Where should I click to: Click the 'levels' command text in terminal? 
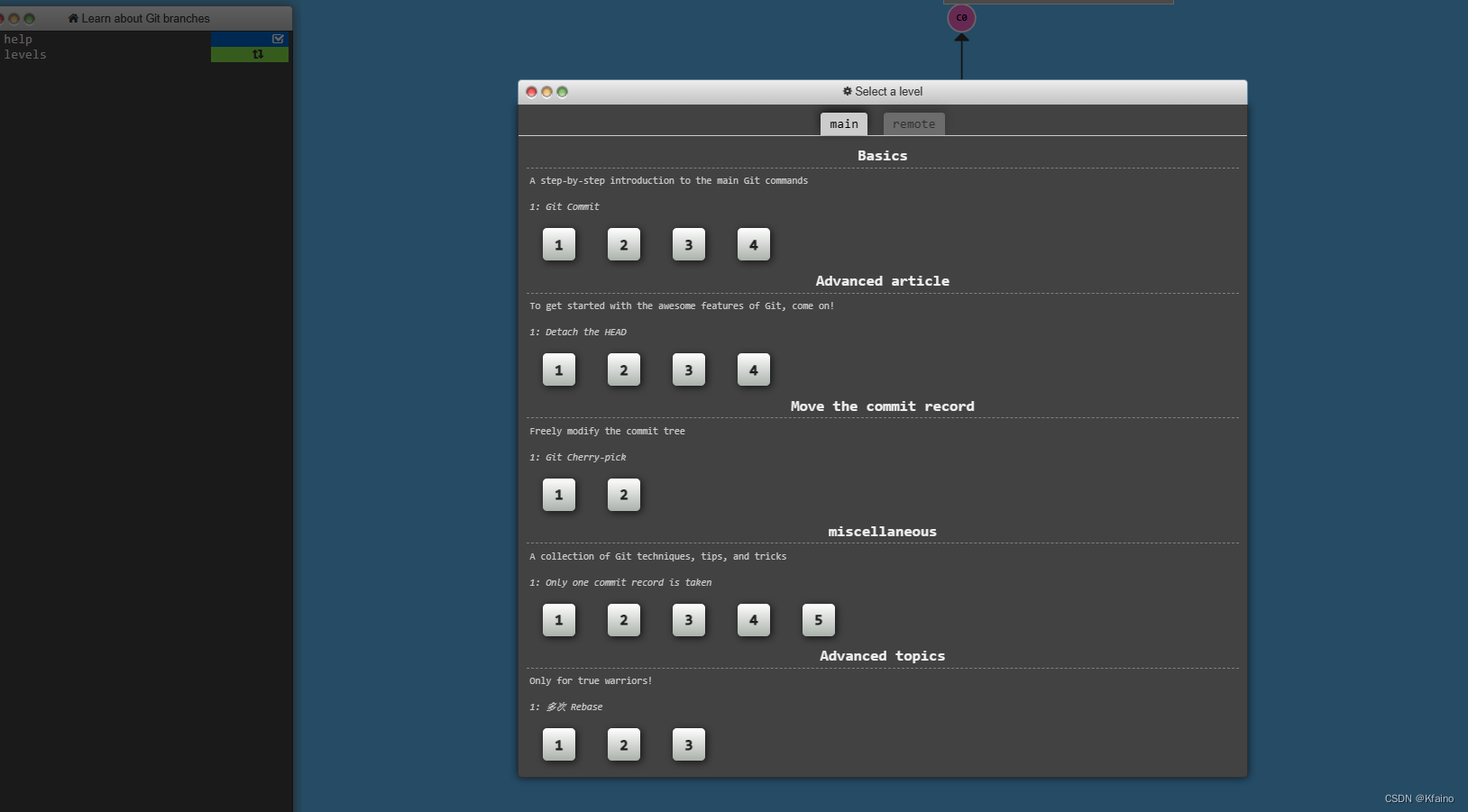(x=25, y=54)
